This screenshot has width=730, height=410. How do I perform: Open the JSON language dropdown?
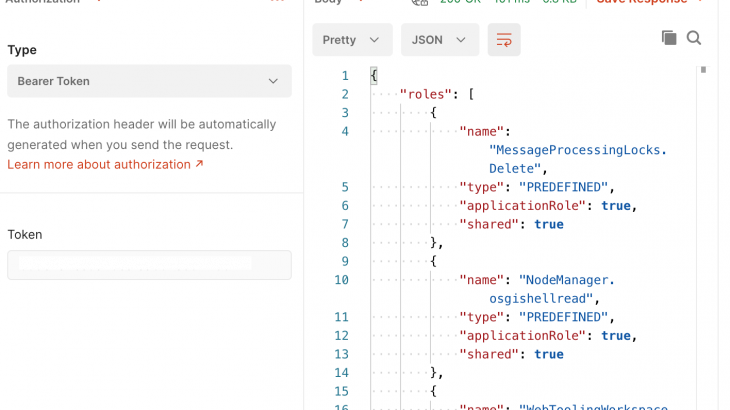(x=439, y=40)
